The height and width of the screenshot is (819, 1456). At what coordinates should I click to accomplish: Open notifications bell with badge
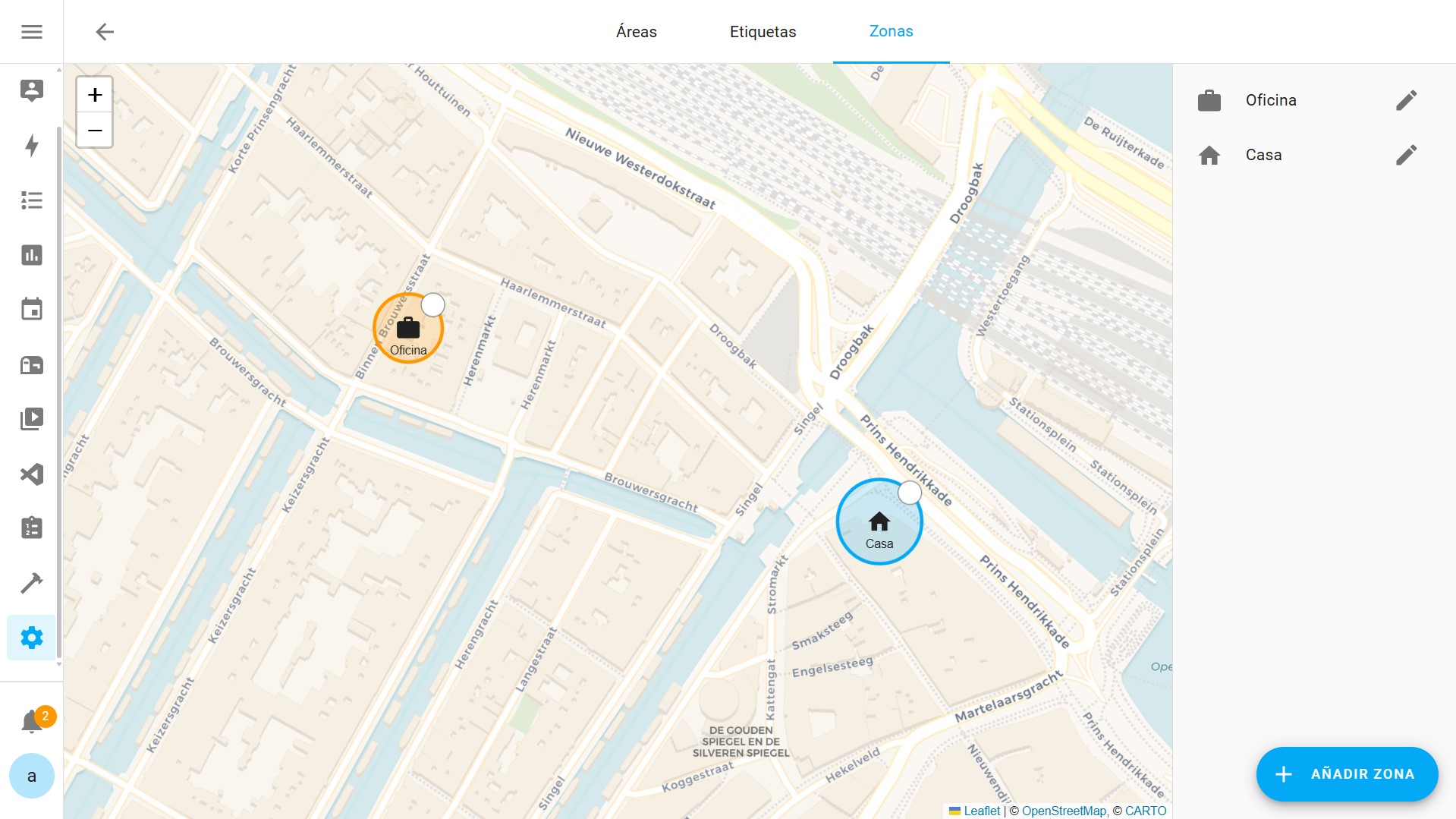coord(31,721)
